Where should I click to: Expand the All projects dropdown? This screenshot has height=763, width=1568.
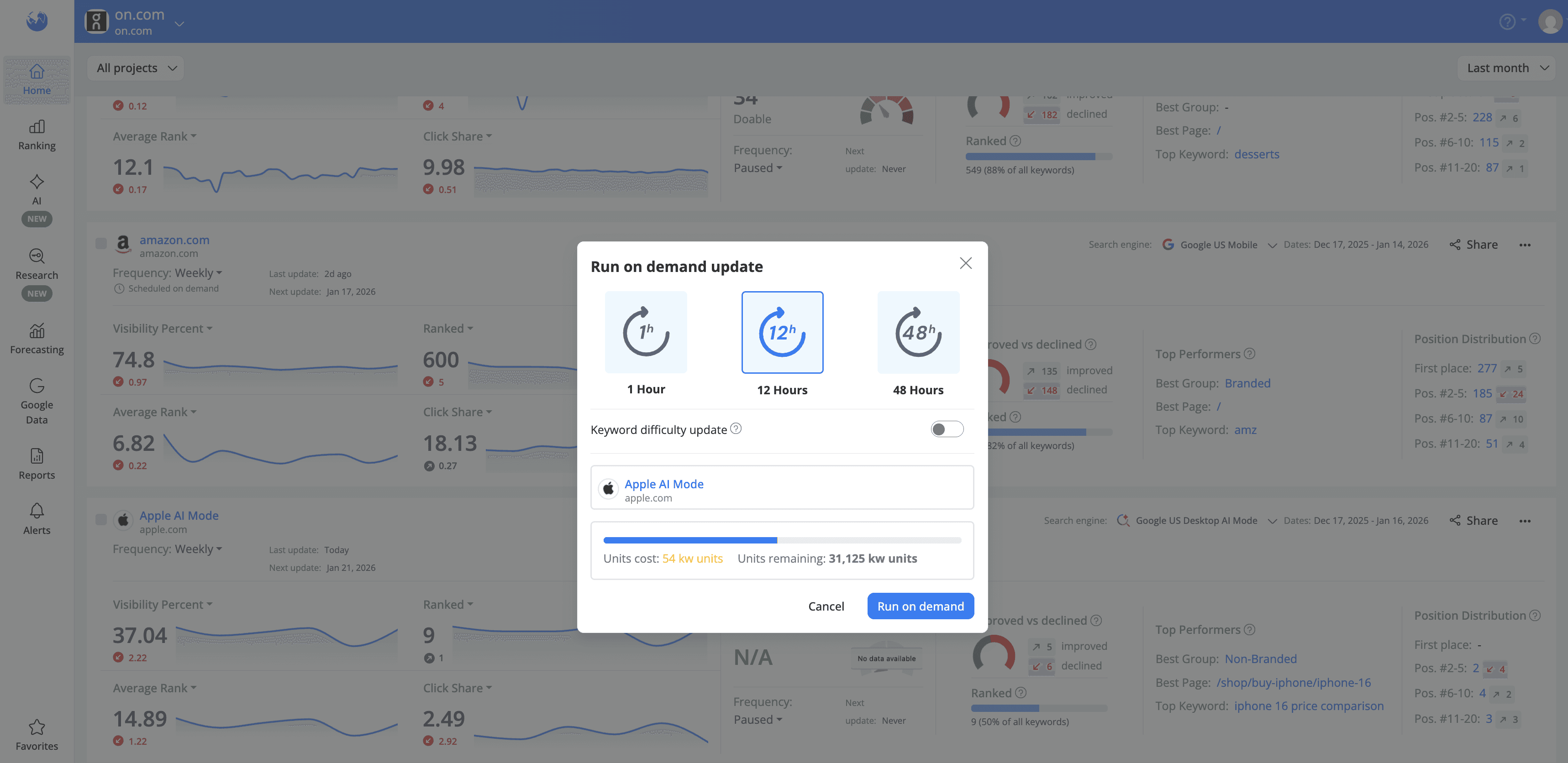point(136,68)
